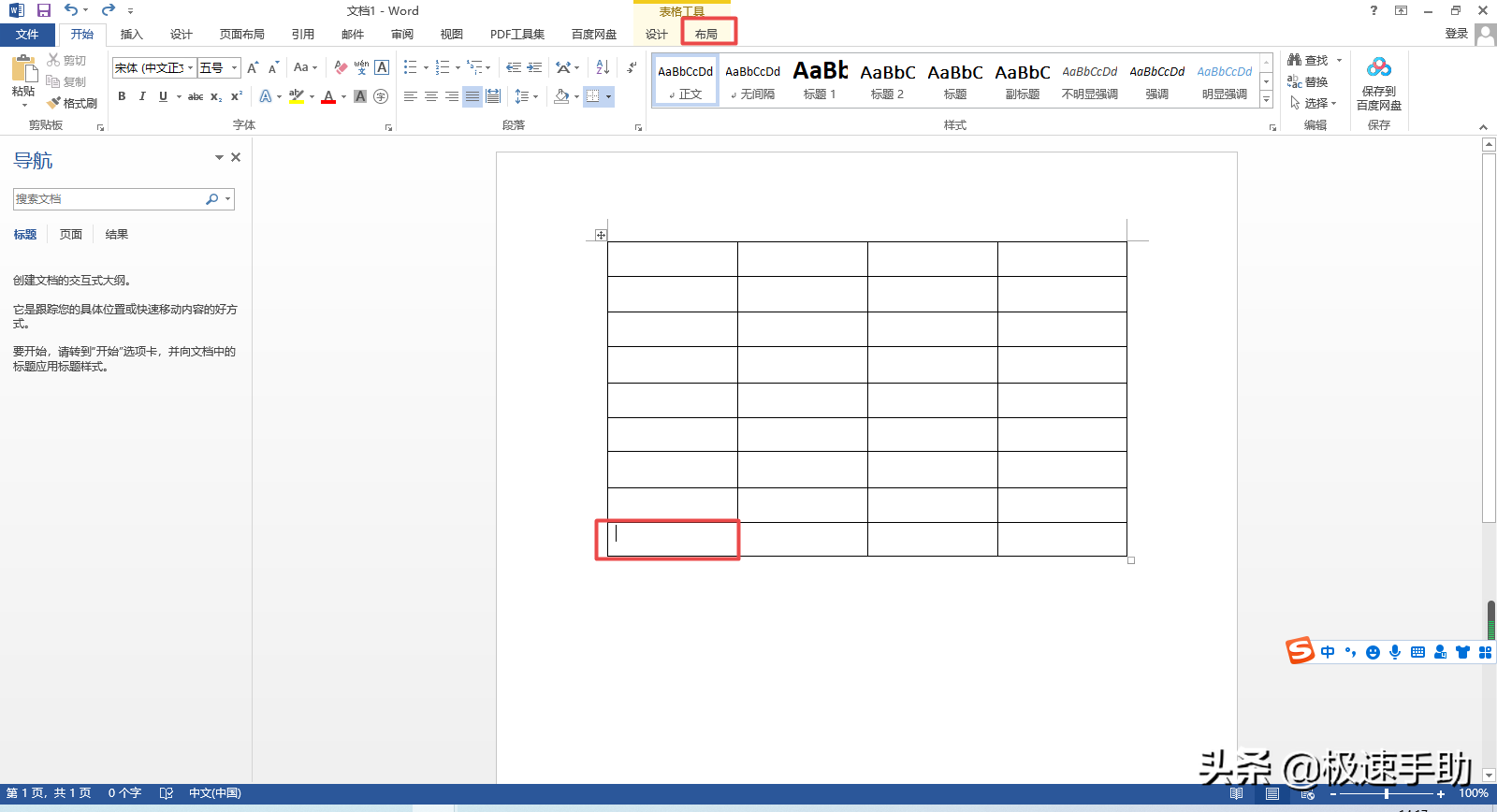Click Save to Baidu Netdisk icon
The image size is (1497, 812).
point(1378,68)
